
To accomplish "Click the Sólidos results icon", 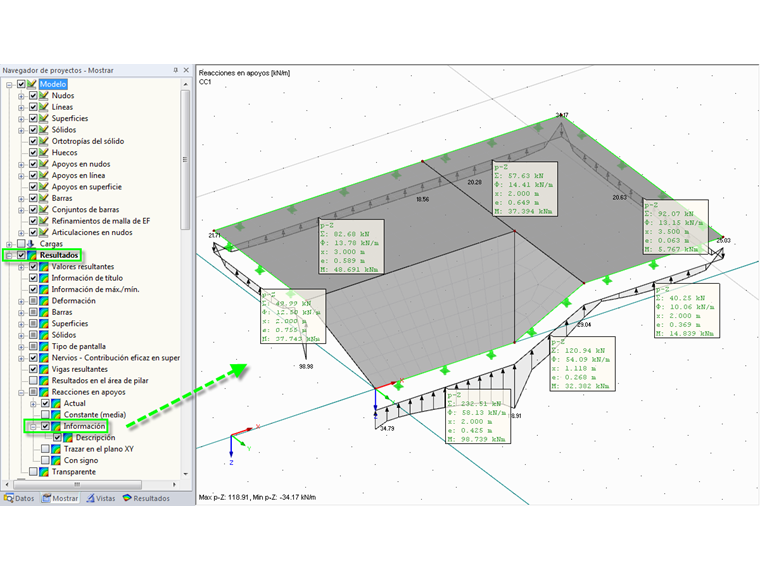I will [44, 335].
